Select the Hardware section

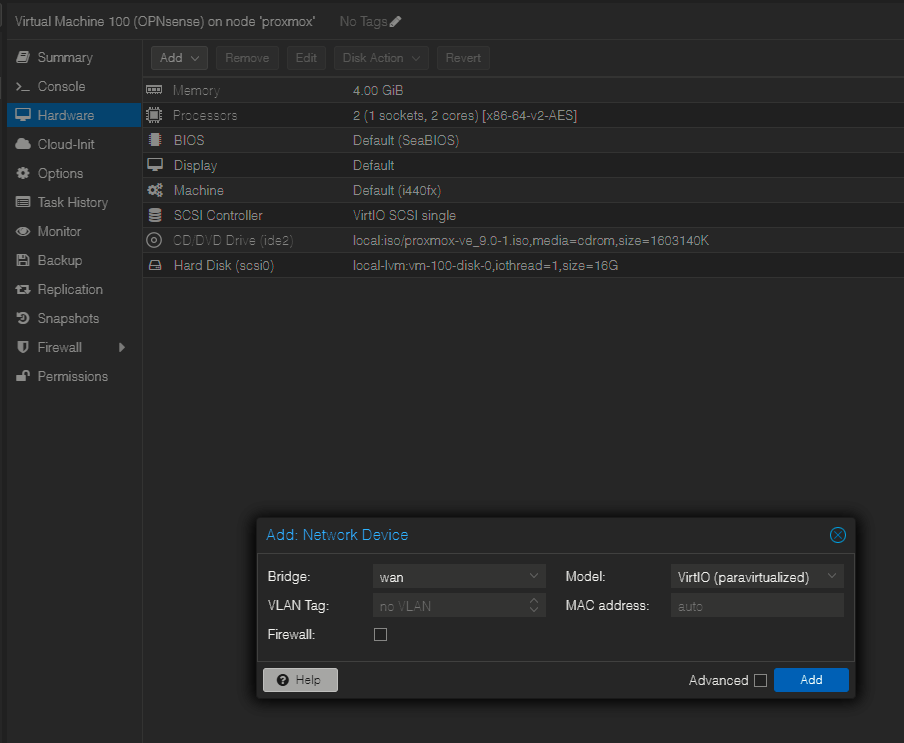coord(74,115)
